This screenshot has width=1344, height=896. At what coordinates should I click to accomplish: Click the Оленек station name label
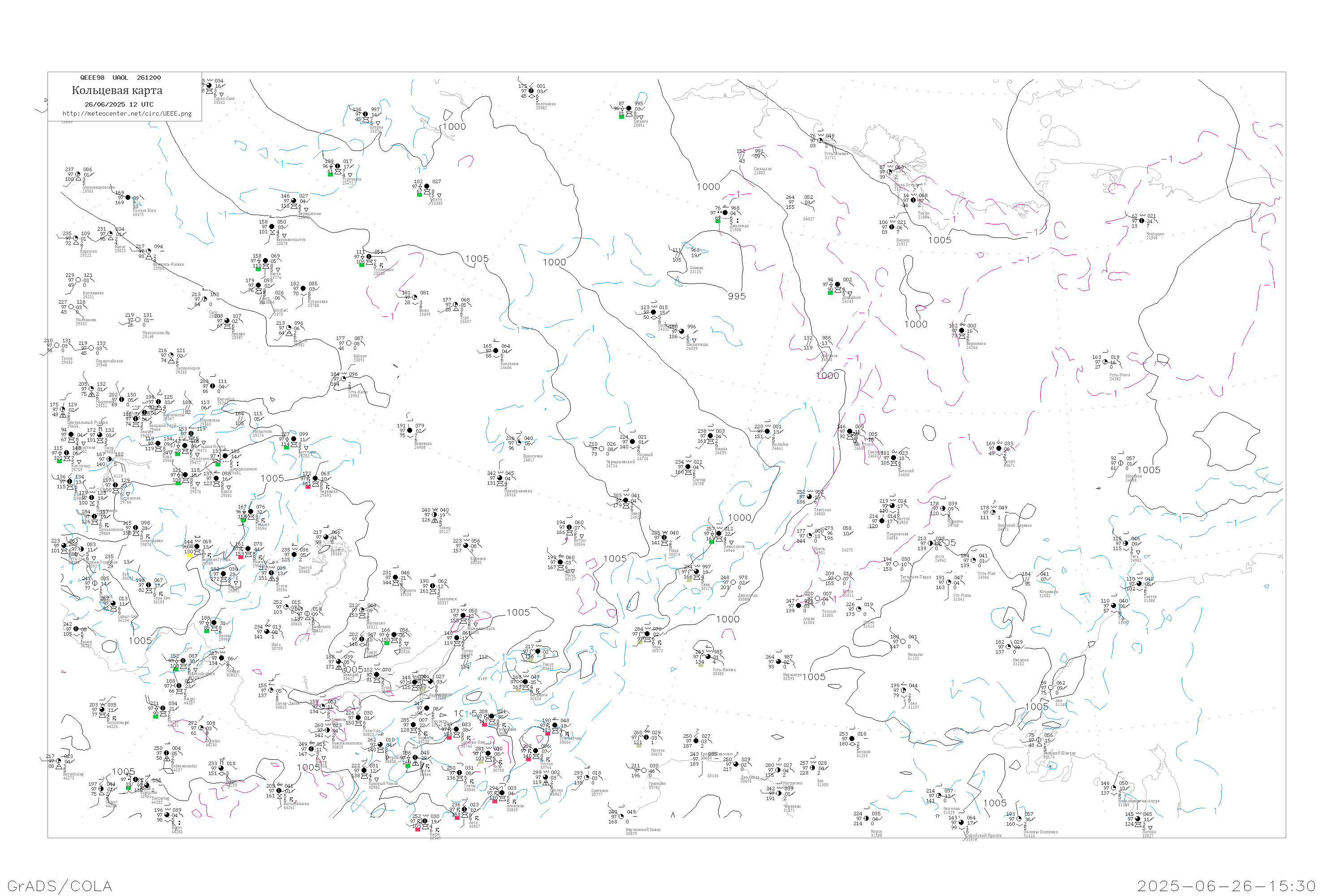click(x=697, y=267)
